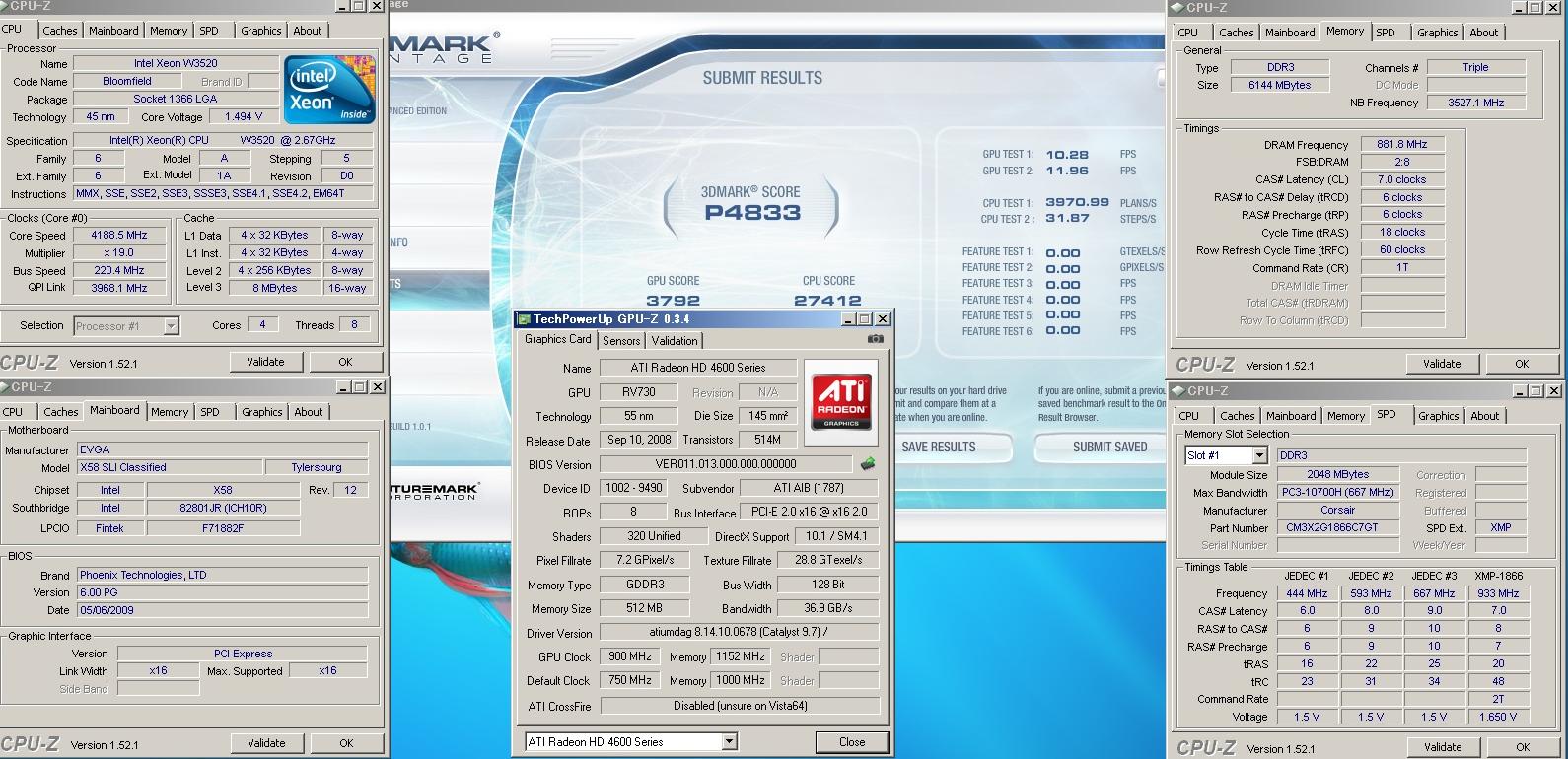Screen dimensions: 1568x759
Task: Select Mainboard tab in CPU-Z memory window
Action: click(x=1290, y=33)
